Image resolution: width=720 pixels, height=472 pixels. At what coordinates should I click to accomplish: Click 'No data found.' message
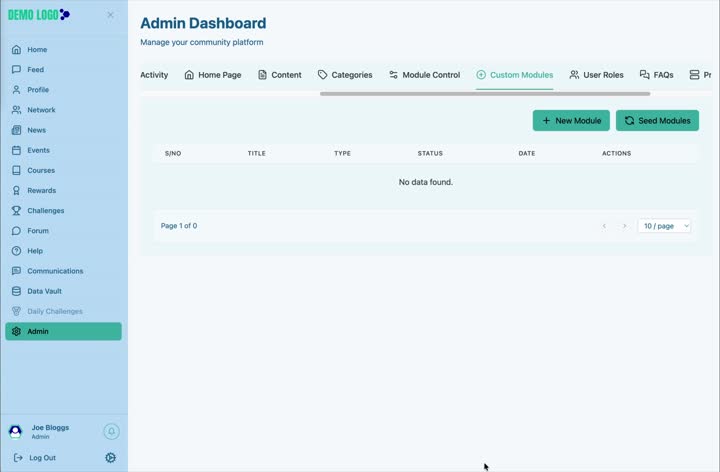coord(426,182)
